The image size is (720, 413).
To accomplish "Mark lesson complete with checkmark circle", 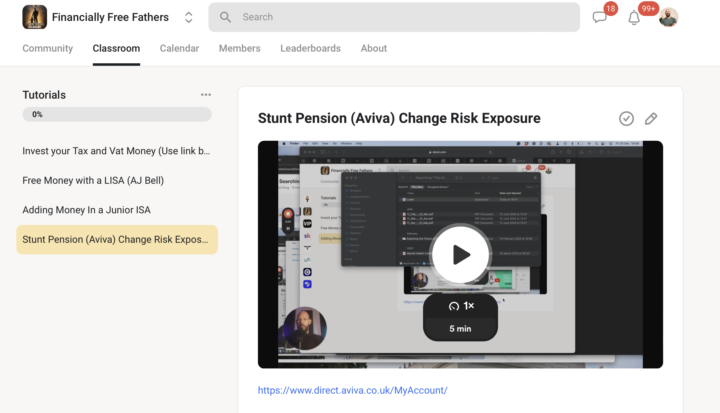I will [x=626, y=119].
